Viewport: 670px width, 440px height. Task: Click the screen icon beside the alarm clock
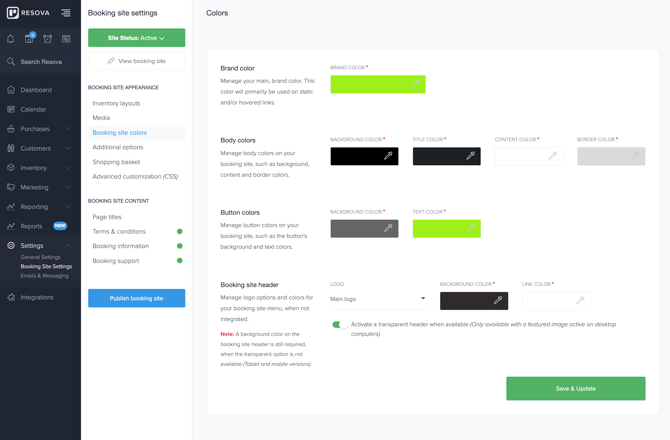[66, 39]
